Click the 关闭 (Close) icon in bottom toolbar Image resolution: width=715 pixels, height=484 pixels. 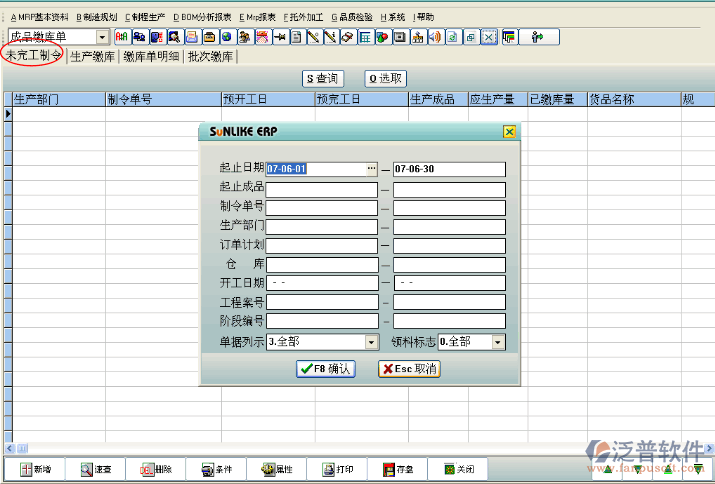click(459, 469)
